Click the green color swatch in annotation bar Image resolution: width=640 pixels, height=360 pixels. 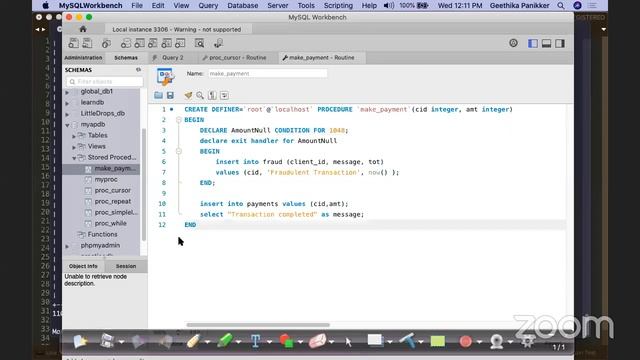coord(438,341)
